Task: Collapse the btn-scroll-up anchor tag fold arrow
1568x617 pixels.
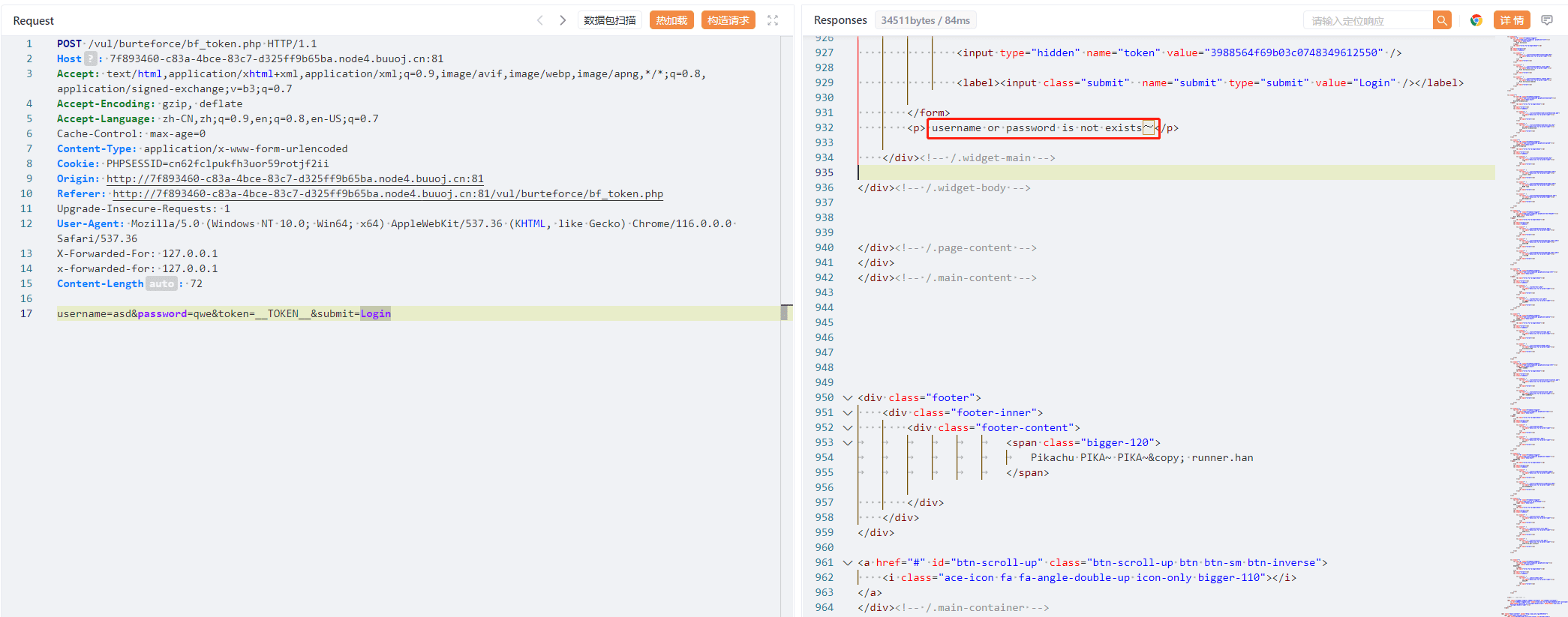Action: point(848,563)
